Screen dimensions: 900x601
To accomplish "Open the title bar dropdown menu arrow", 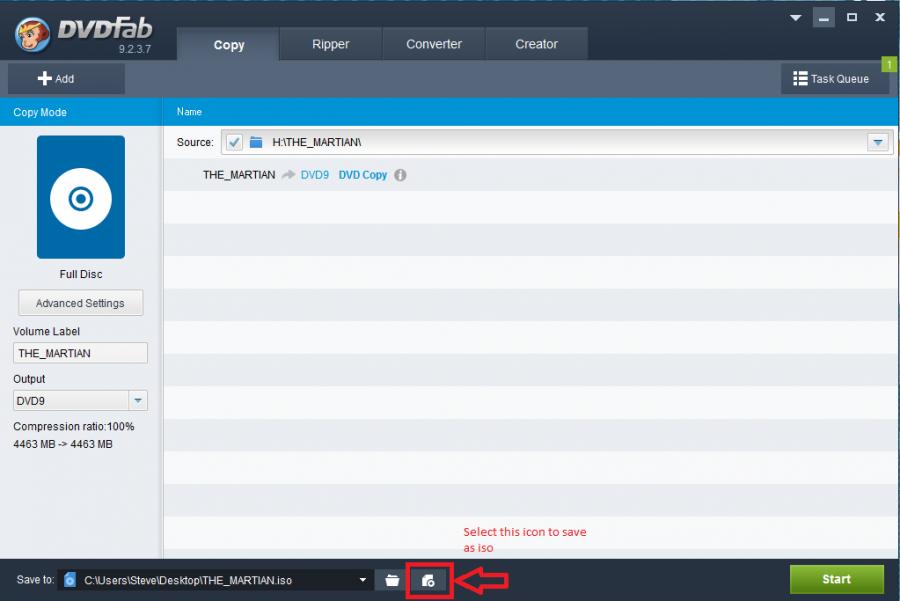I will click(796, 18).
